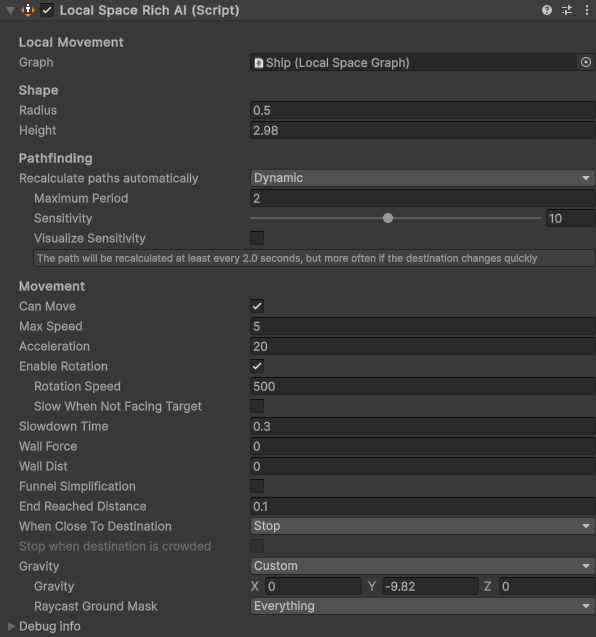The image size is (596, 637).
Task: Open Recalculate paths automatically dropdown
Action: click(x=423, y=178)
